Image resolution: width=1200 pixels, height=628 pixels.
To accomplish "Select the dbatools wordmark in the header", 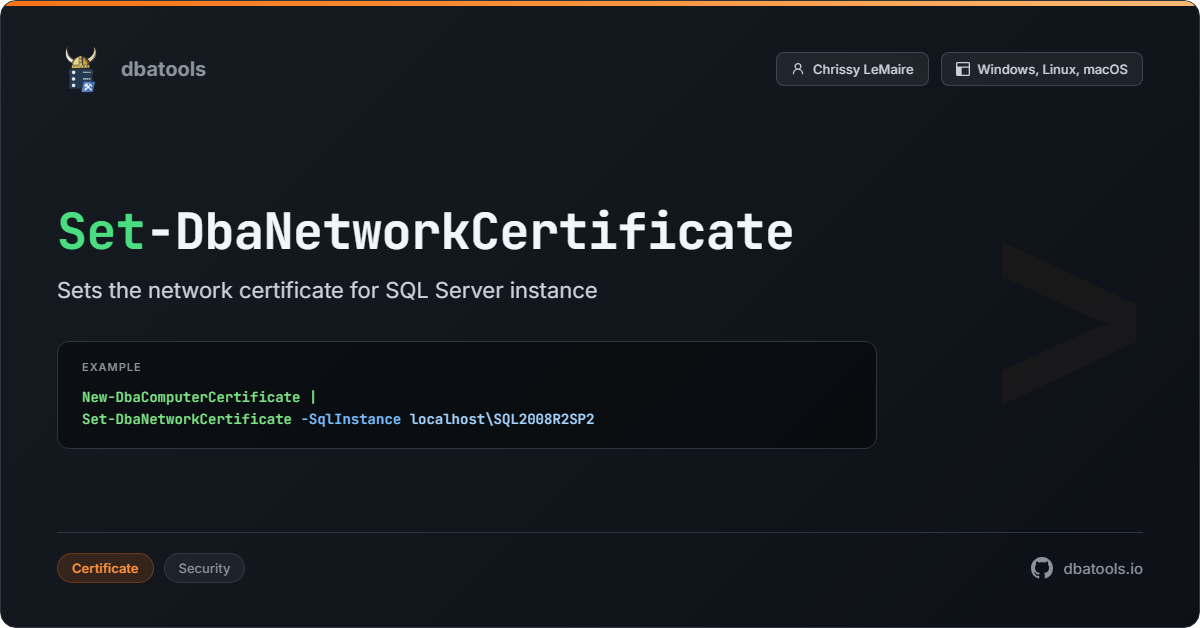I will click(x=163, y=69).
